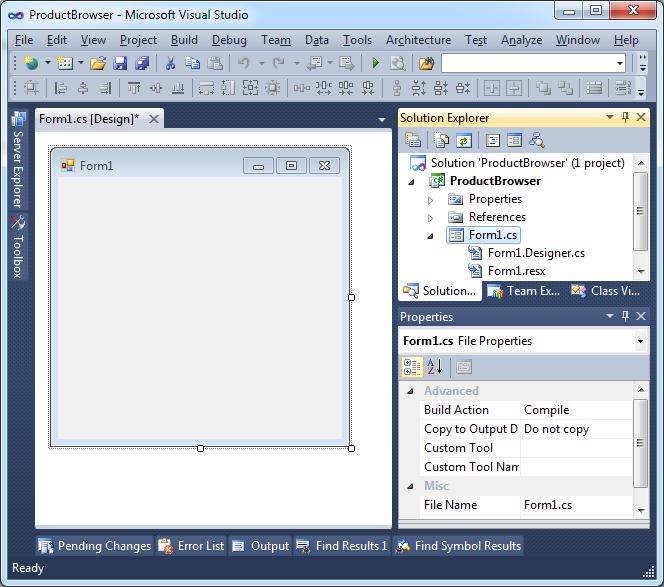Open the document tab list dropdown arrow
This screenshot has height=587, width=664.
[x=382, y=120]
